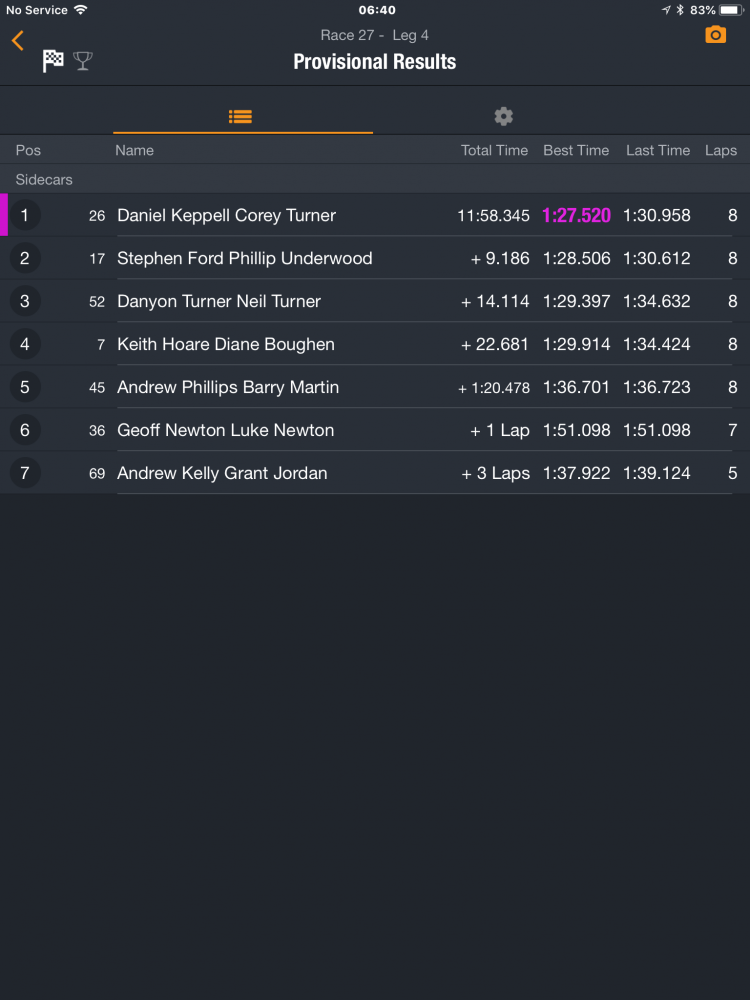Tap the orange camera screenshot icon
Screen dimensions: 750x1000
715,35
